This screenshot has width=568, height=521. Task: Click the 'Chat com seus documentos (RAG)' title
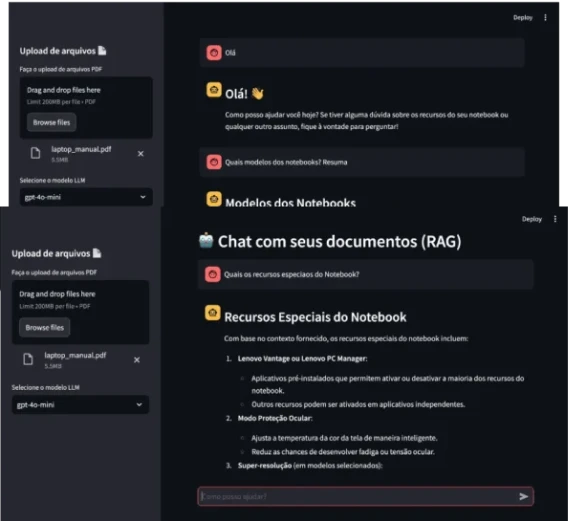coord(339,241)
